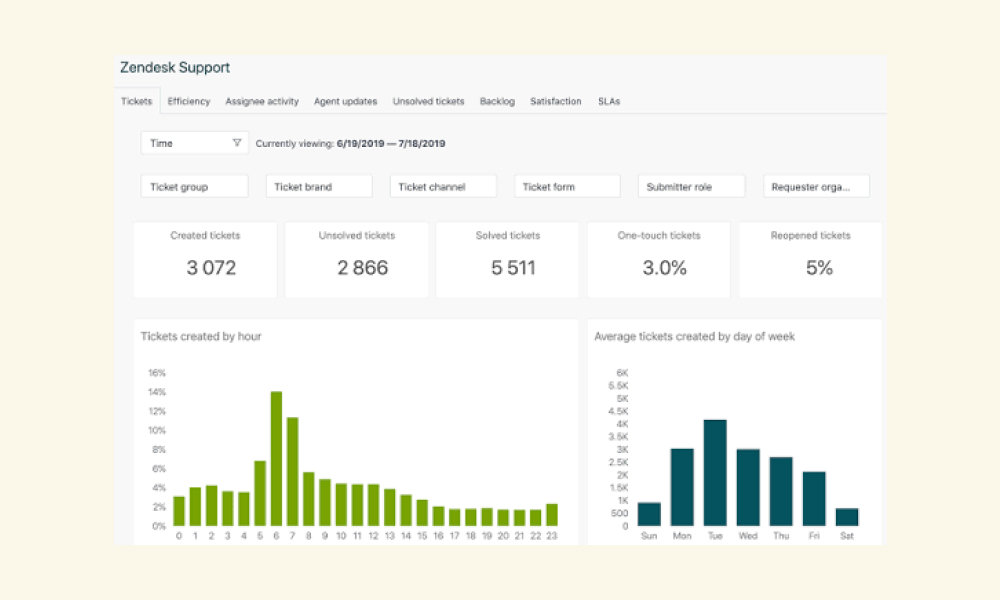Select the hour 8 bar in hourly chart

coord(309,499)
